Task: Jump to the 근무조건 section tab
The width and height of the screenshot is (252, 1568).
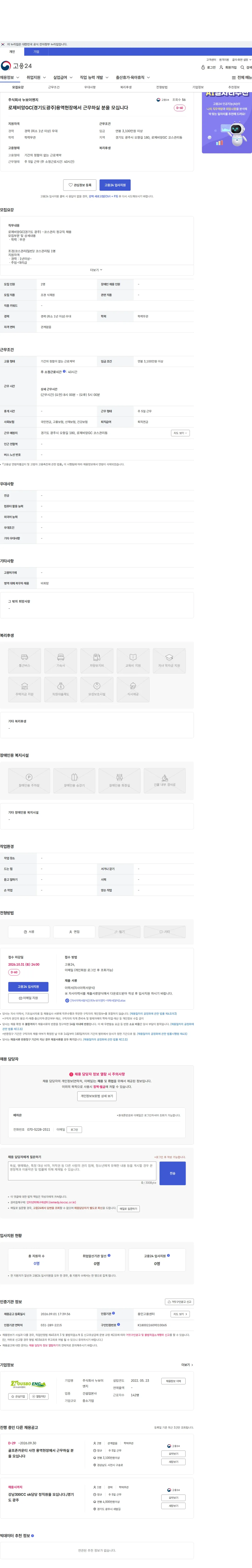Action: 54,87
